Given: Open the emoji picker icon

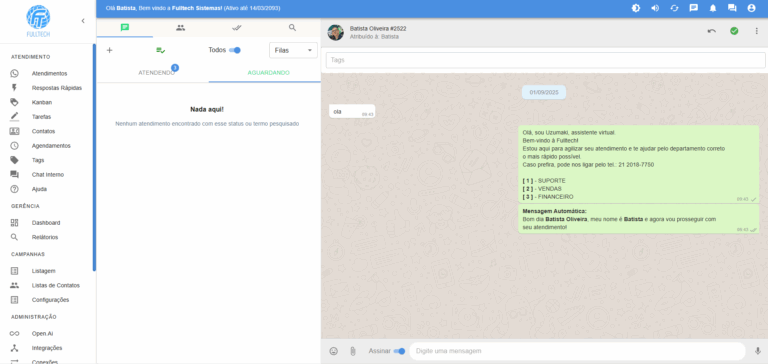Looking at the screenshot, I should (x=334, y=351).
